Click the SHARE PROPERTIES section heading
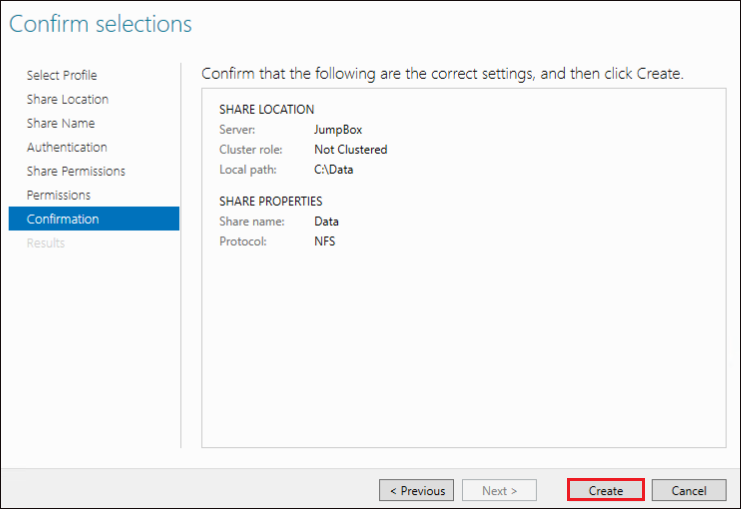 (271, 201)
